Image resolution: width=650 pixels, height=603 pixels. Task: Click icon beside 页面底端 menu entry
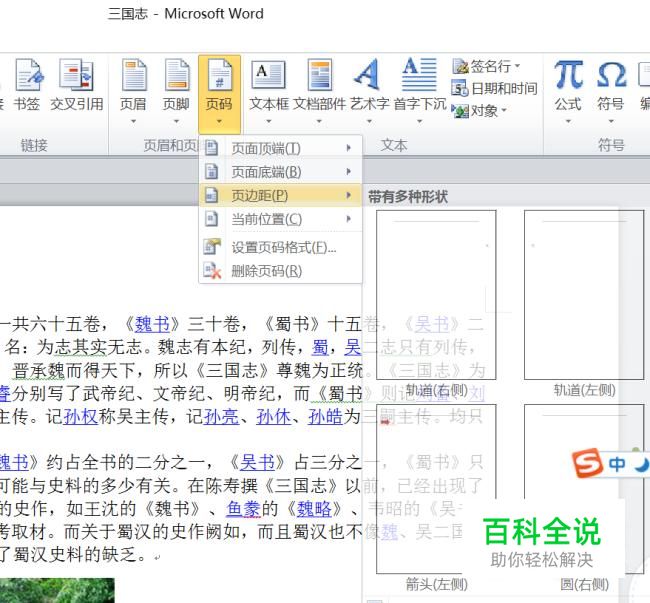point(212,172)
